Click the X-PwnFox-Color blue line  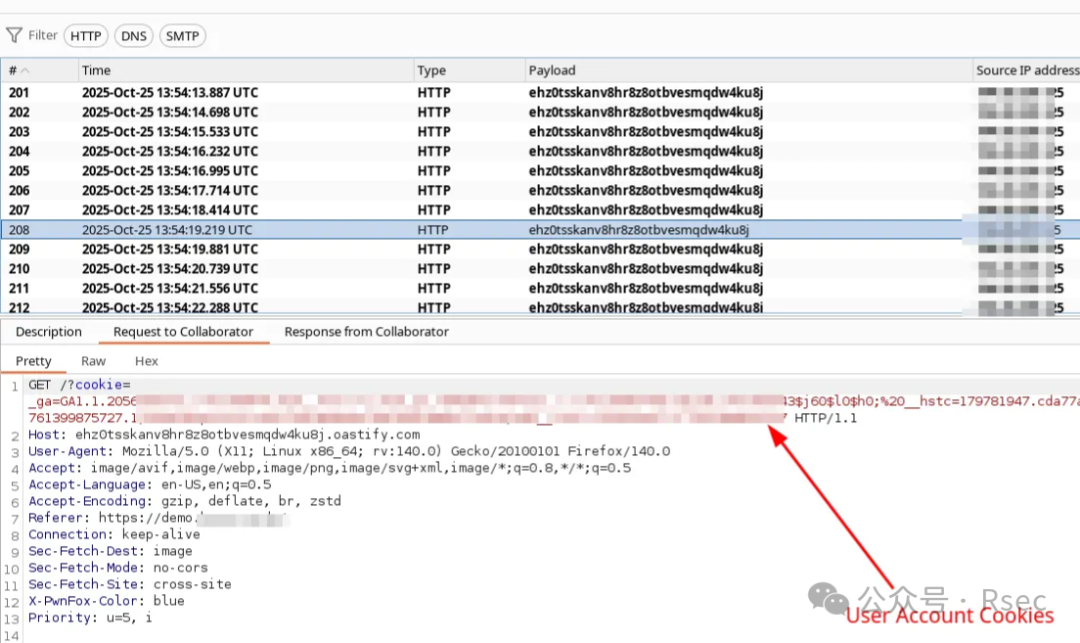(x=106, y=601)
